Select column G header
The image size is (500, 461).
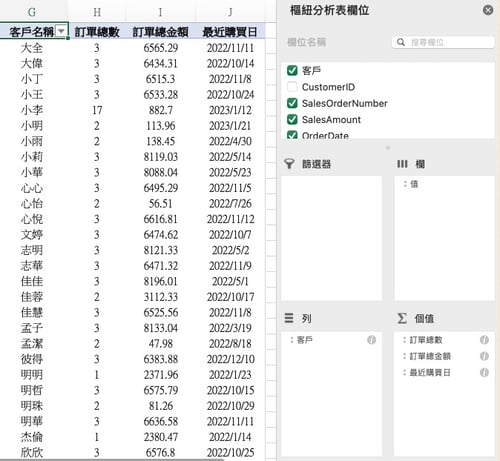32,12
